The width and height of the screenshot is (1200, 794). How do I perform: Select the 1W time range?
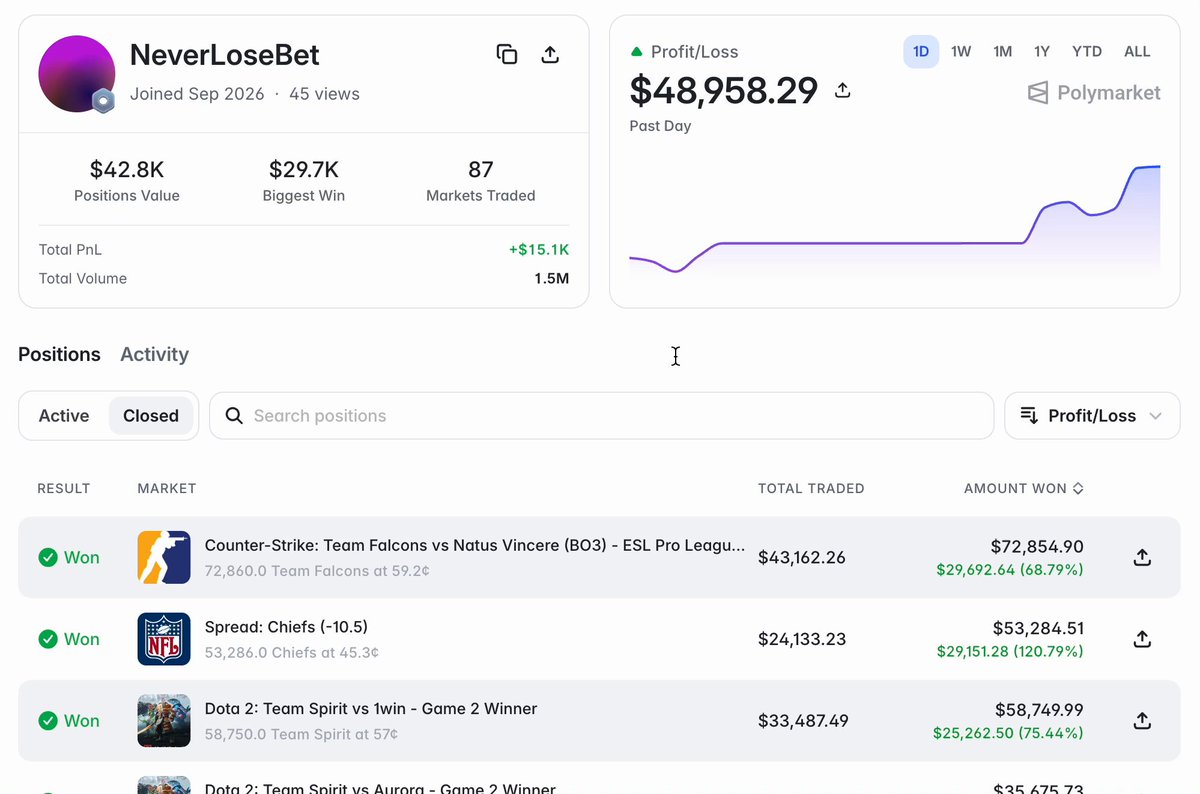pos(961,52)
